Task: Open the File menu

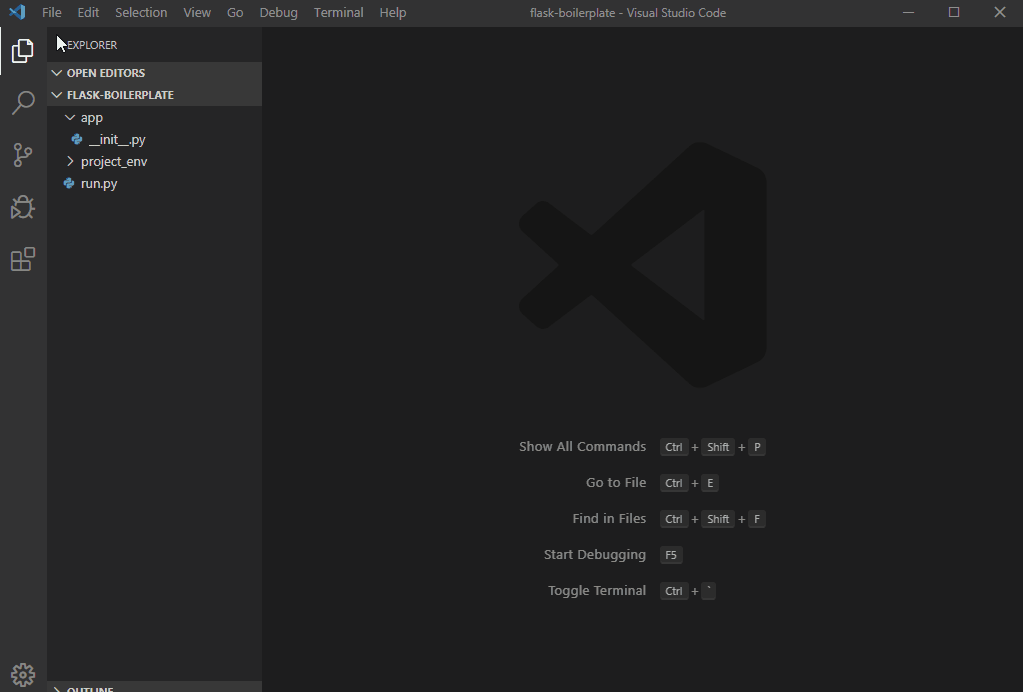Action: pyautogui.click(x=52, y=12)
